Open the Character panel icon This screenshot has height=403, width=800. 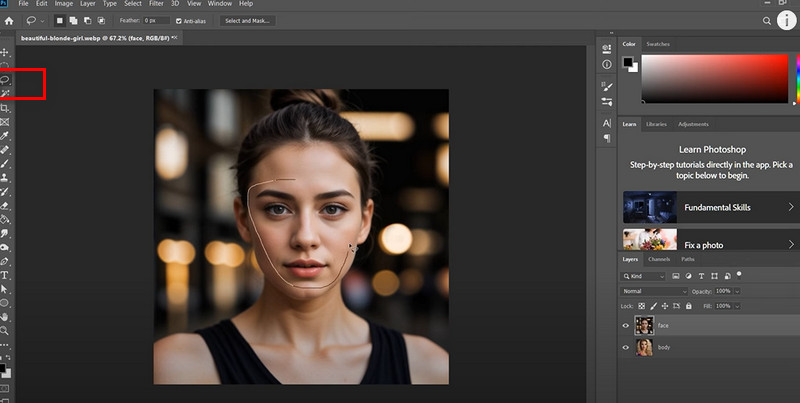click(x=607, y=123)
